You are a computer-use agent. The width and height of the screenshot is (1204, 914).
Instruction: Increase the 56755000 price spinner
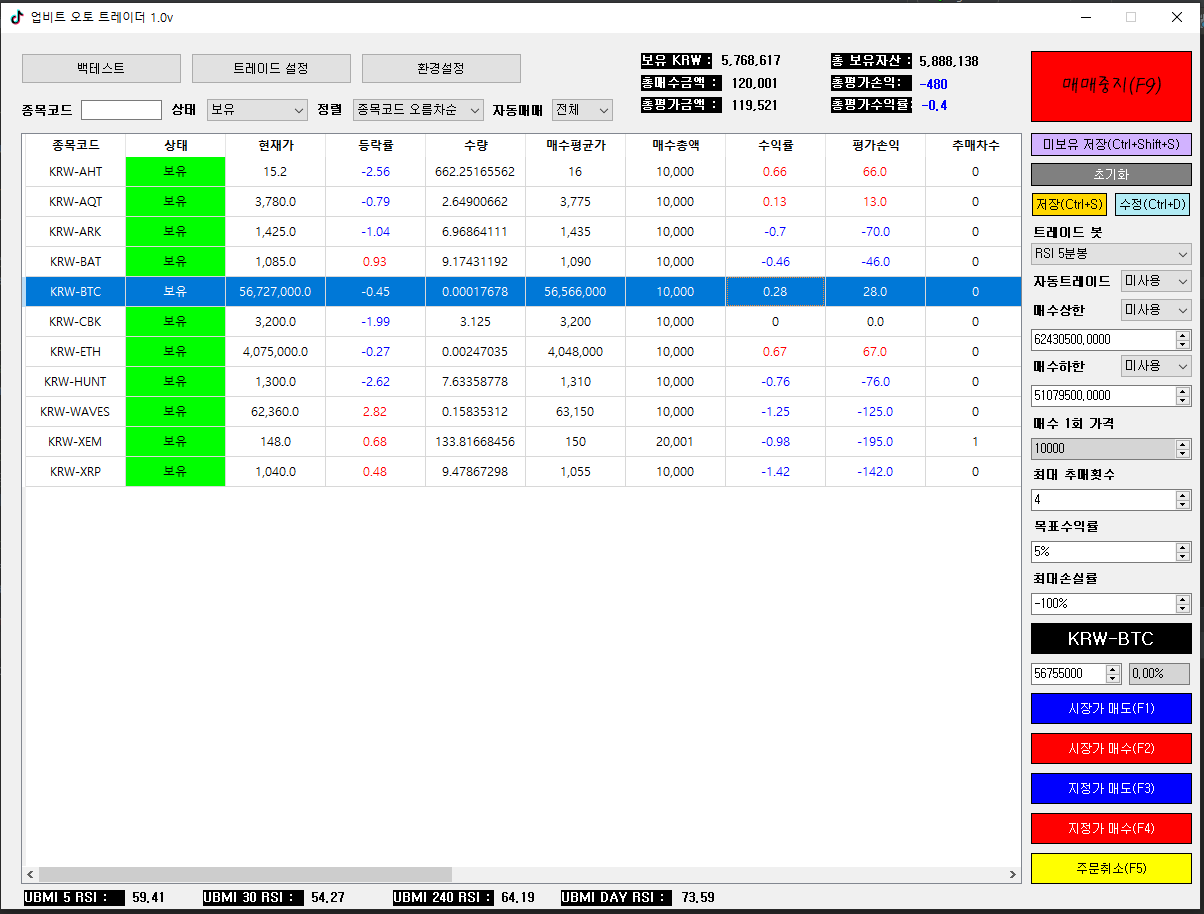pos(1114,669)
